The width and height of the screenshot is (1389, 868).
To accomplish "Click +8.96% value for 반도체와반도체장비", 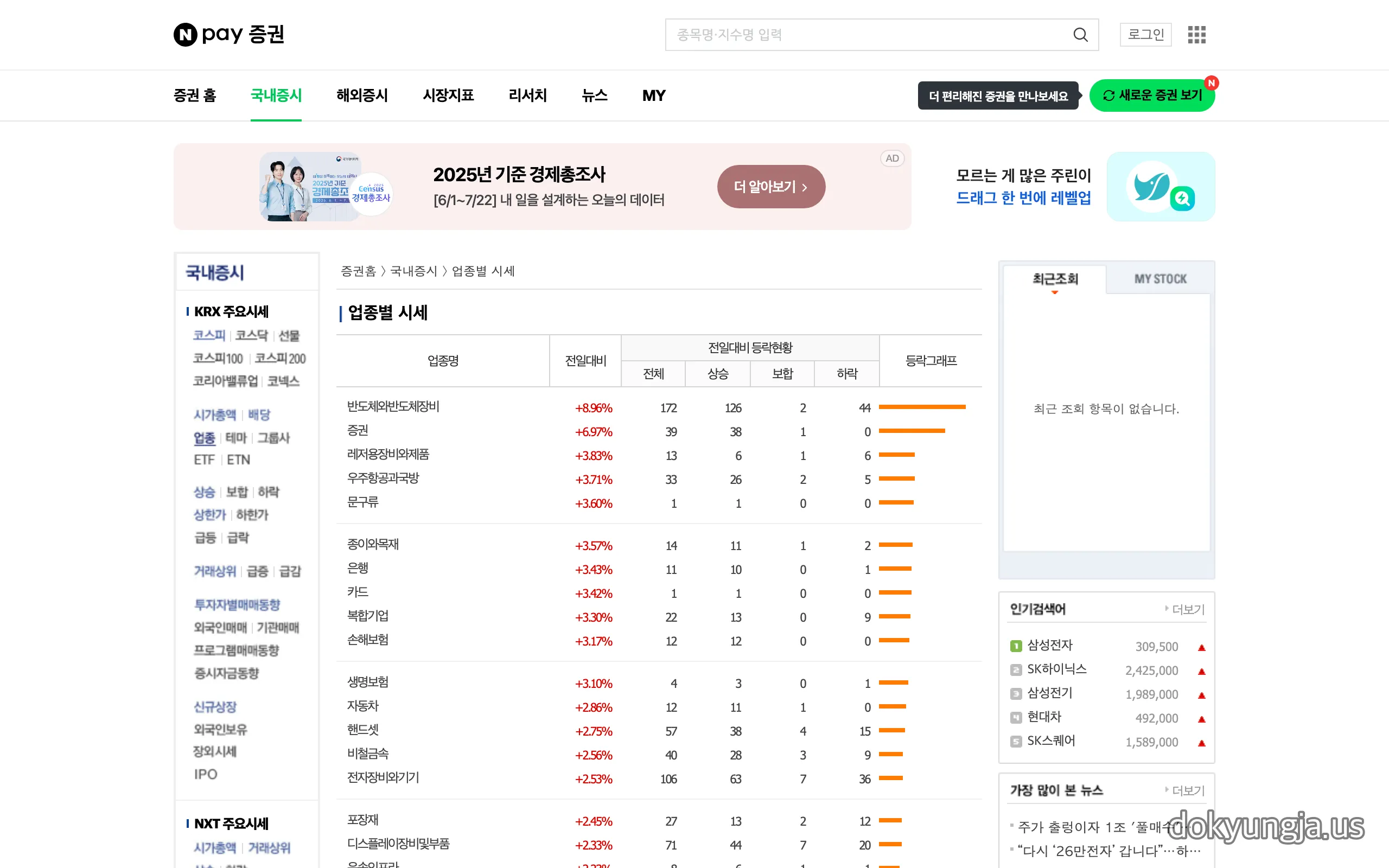I will (594, 408).
